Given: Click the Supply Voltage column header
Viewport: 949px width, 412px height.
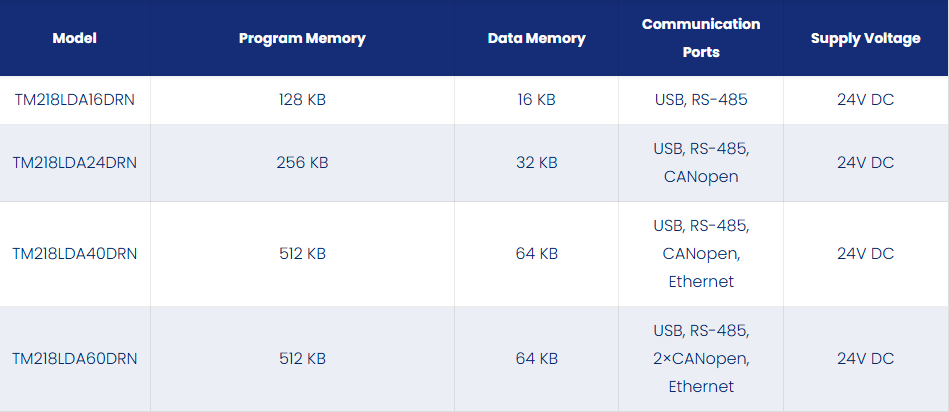Looking at the screenshot, I should pyautogui.click(x=865, y=38).
